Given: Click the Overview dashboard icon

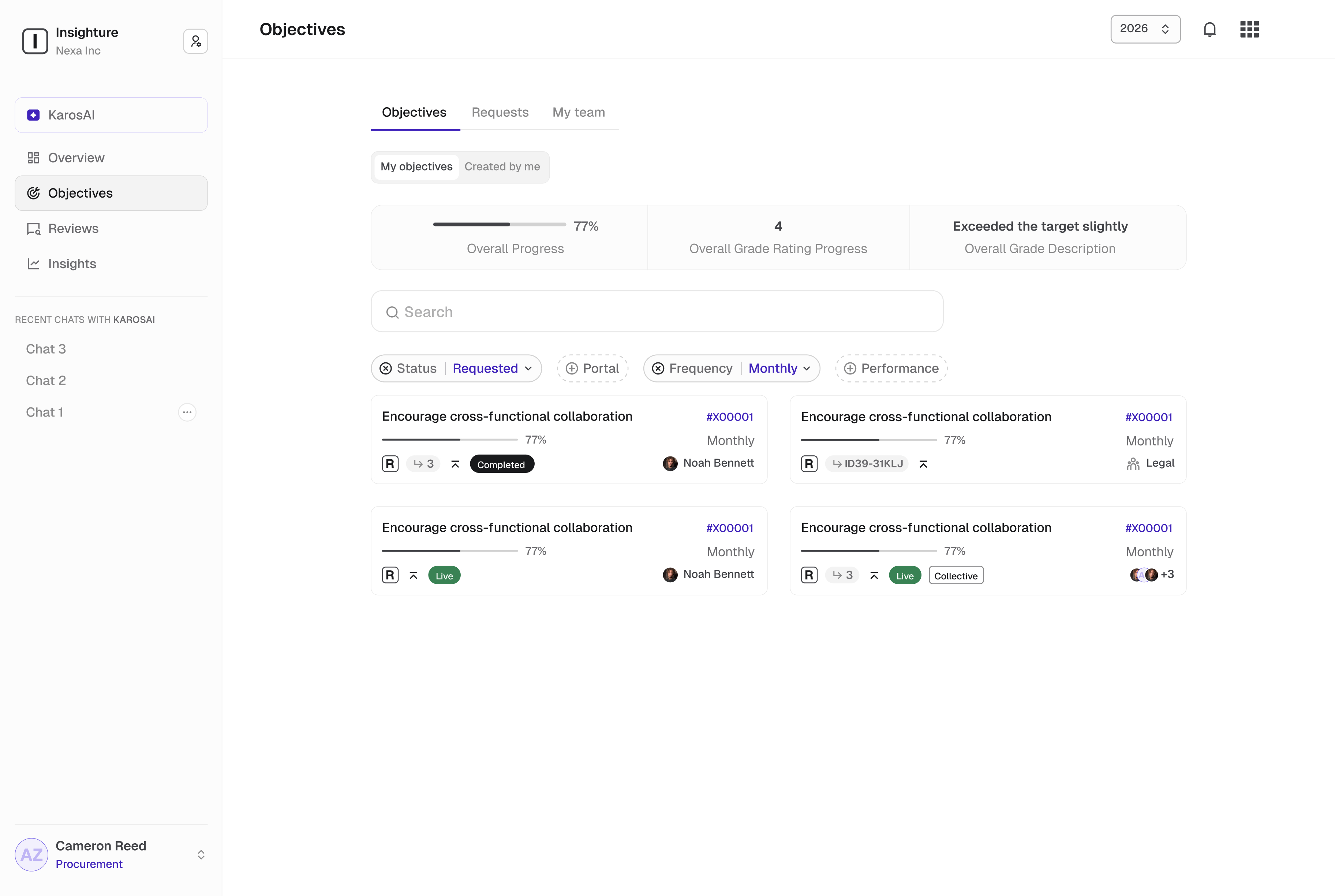Looking at the screenshot, I should pyautogui.click(x=34, y=158).
